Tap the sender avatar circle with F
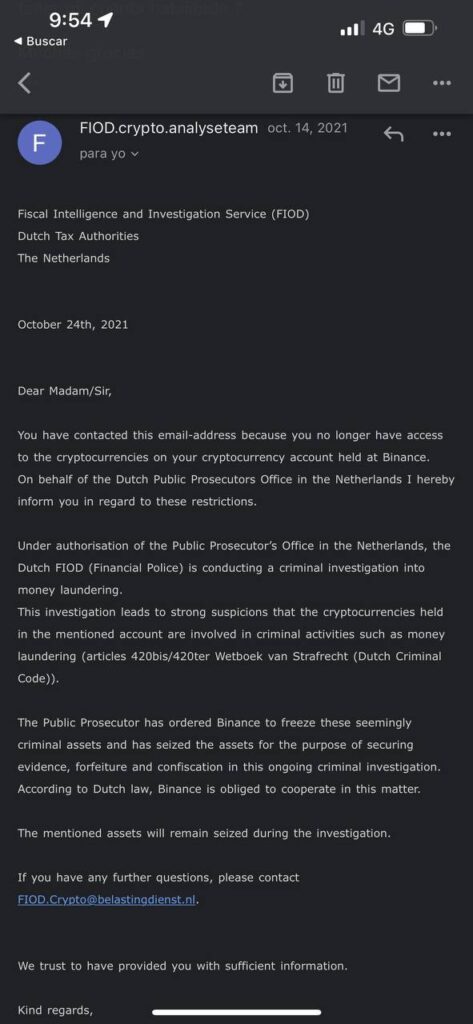 tap(39, 142)
